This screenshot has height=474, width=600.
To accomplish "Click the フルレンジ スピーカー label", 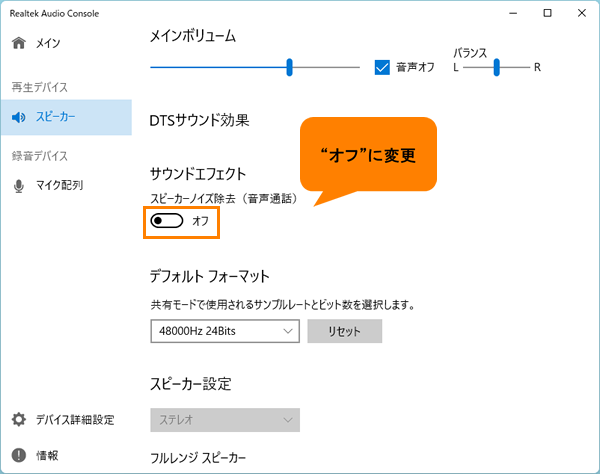I will [x=198, y=458].
